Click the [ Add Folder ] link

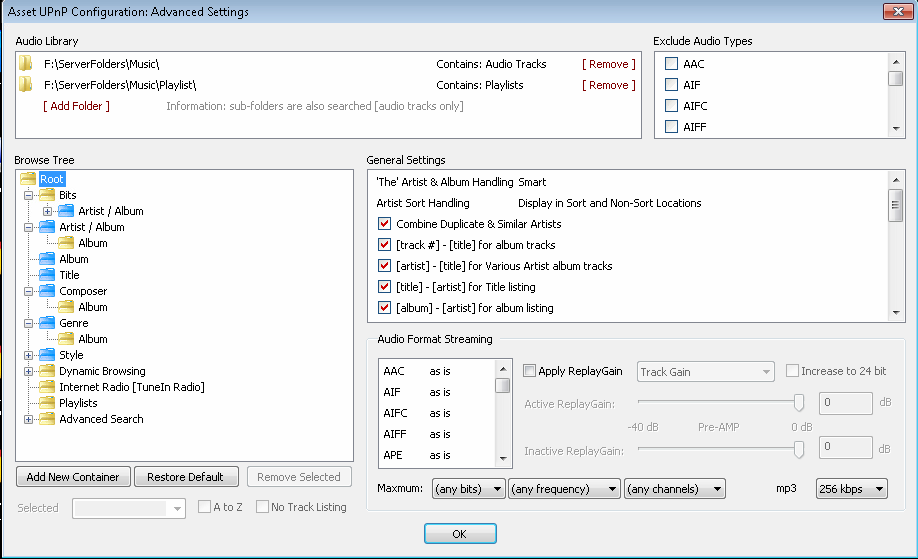(x=76, y=106)
